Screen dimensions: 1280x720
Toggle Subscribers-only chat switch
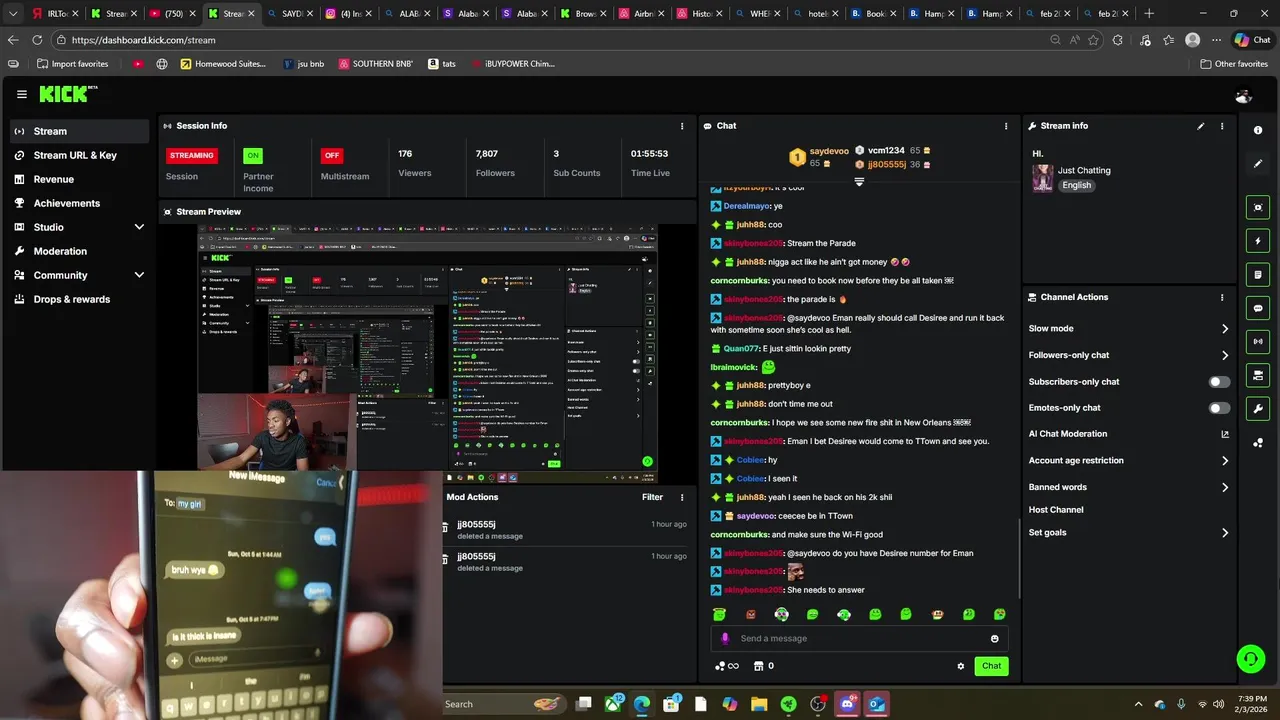(x=1219, y=381)
